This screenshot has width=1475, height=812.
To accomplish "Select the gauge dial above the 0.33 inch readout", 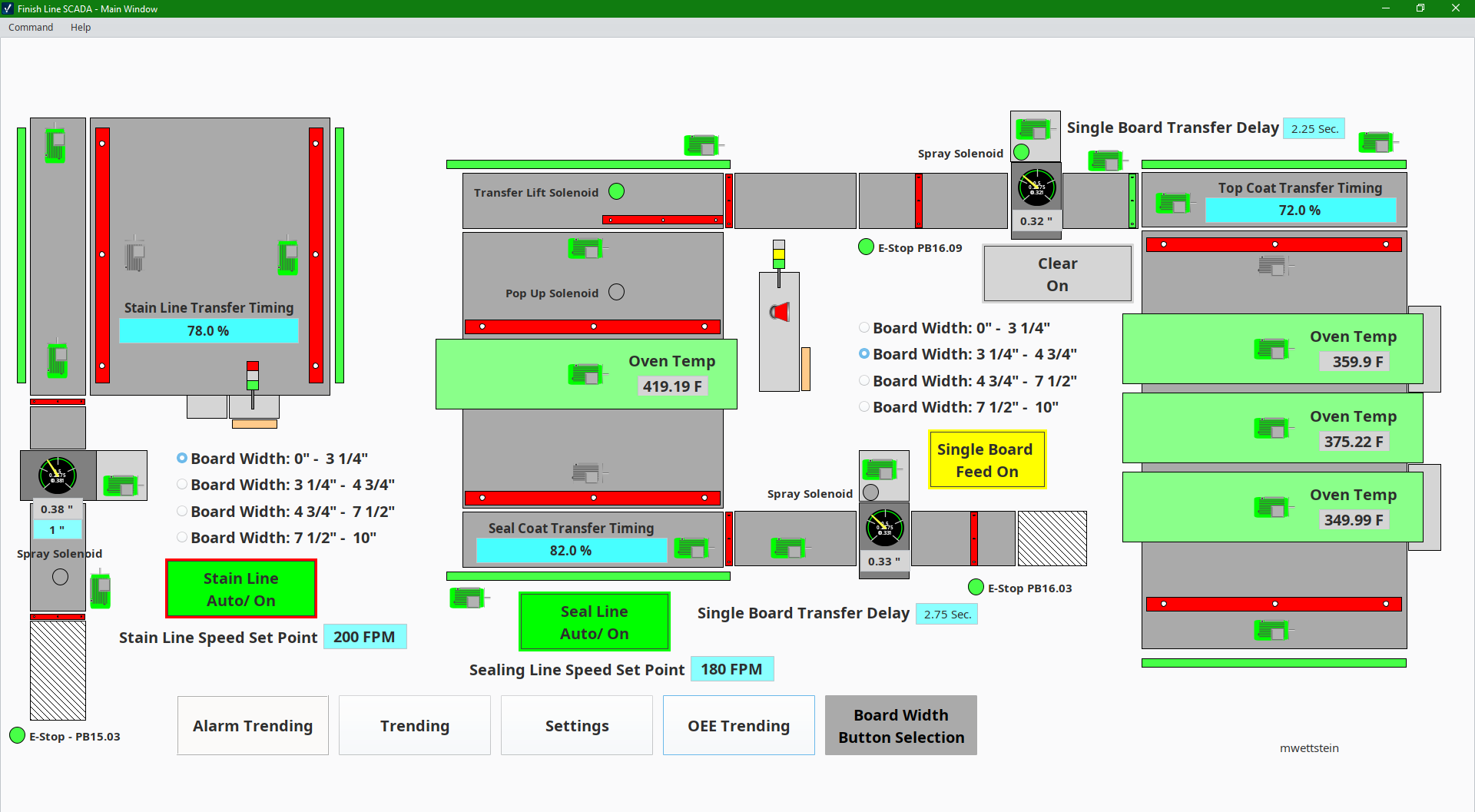I will point(884,527).
